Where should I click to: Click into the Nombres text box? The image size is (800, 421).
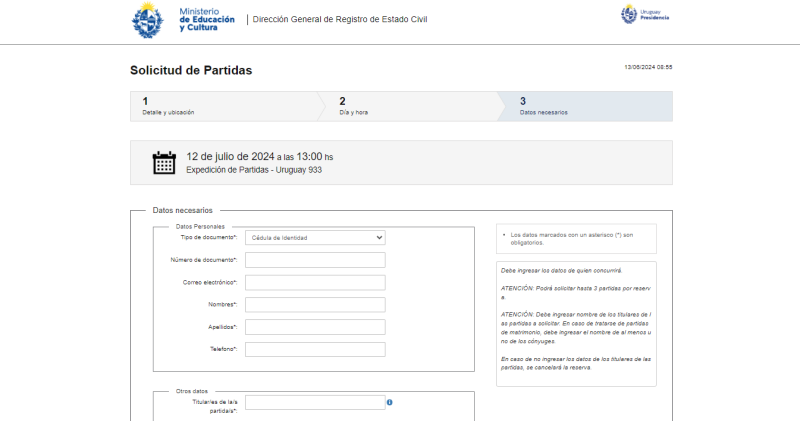point(315,305)
